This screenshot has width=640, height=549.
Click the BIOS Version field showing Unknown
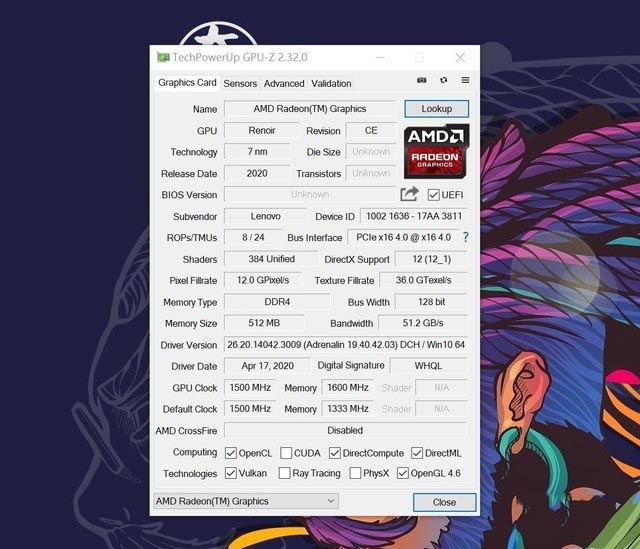tap(310, 195)
